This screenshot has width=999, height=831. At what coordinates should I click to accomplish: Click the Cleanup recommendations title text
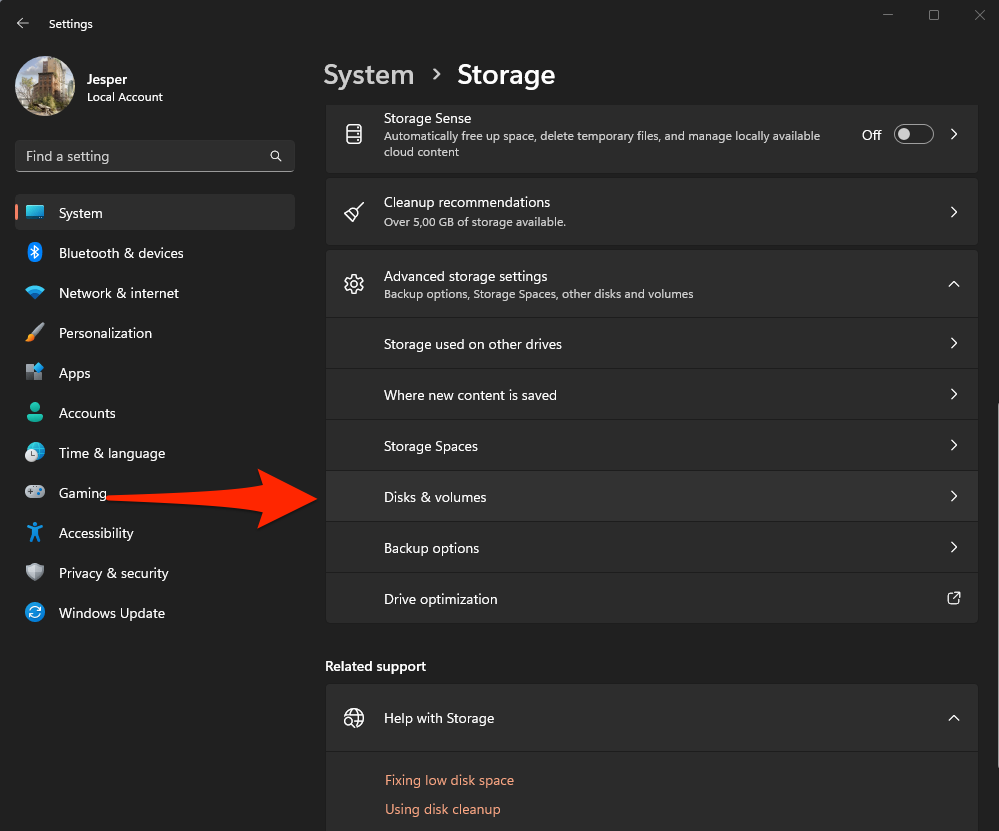tap(467, 202)
